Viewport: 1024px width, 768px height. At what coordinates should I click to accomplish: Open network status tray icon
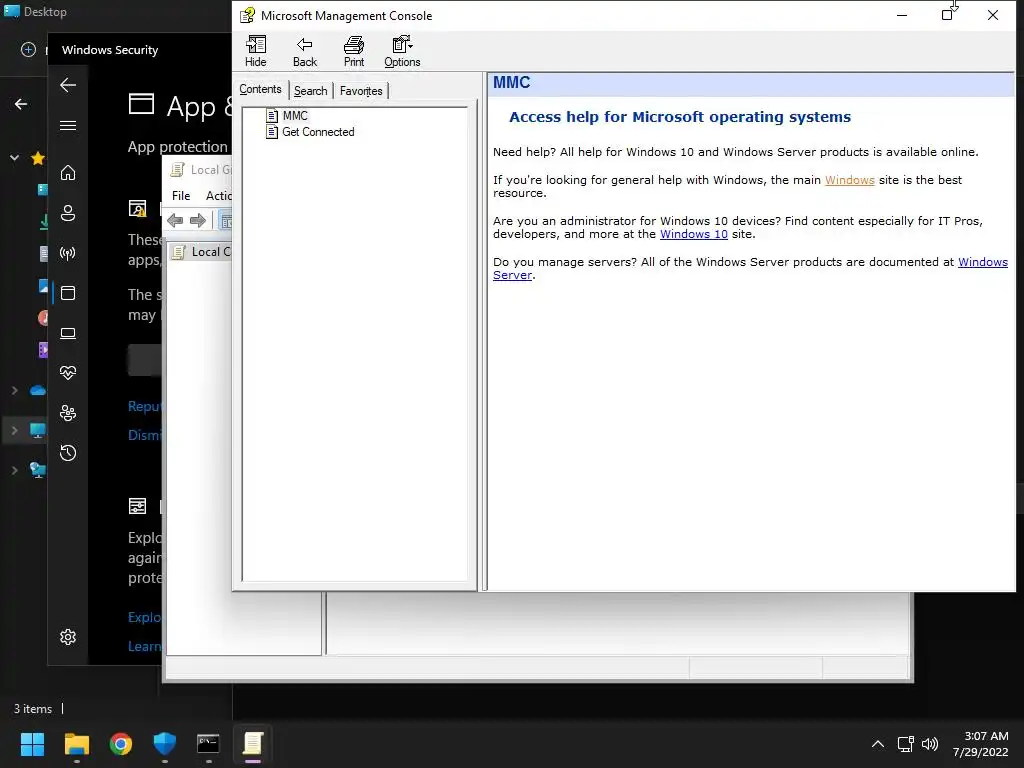coord(905,744)
